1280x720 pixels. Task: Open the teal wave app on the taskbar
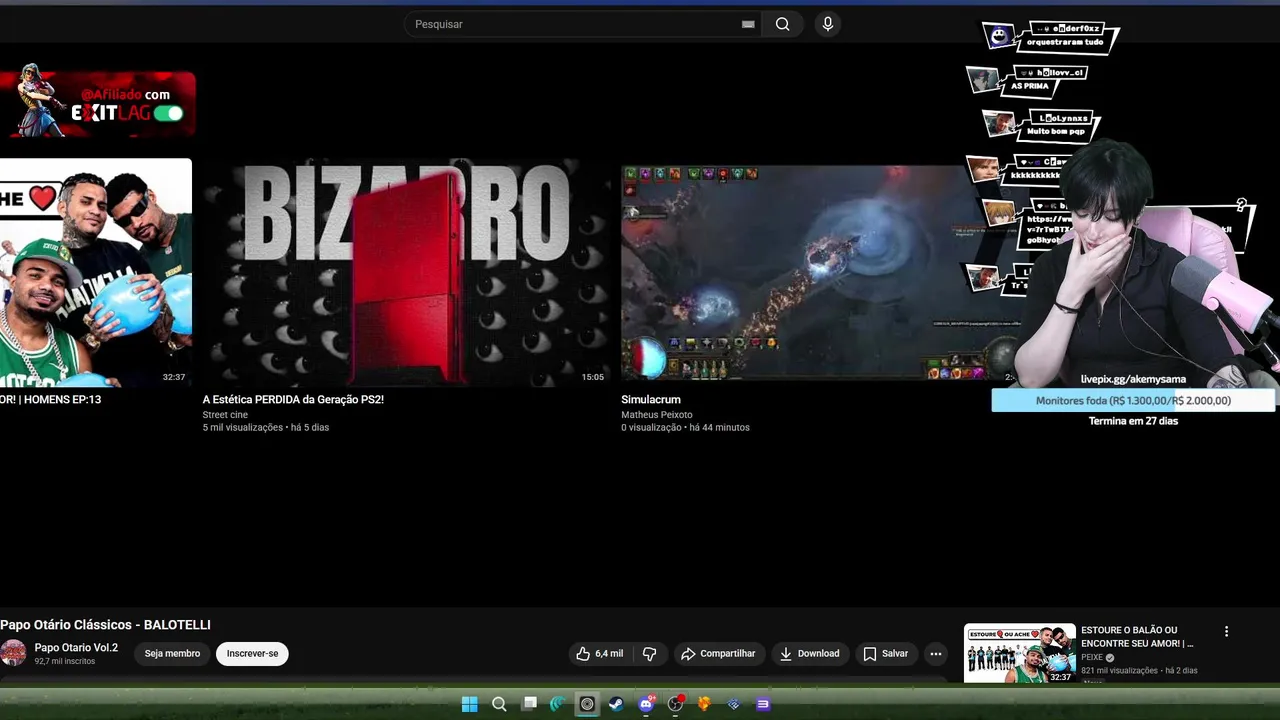557,704
